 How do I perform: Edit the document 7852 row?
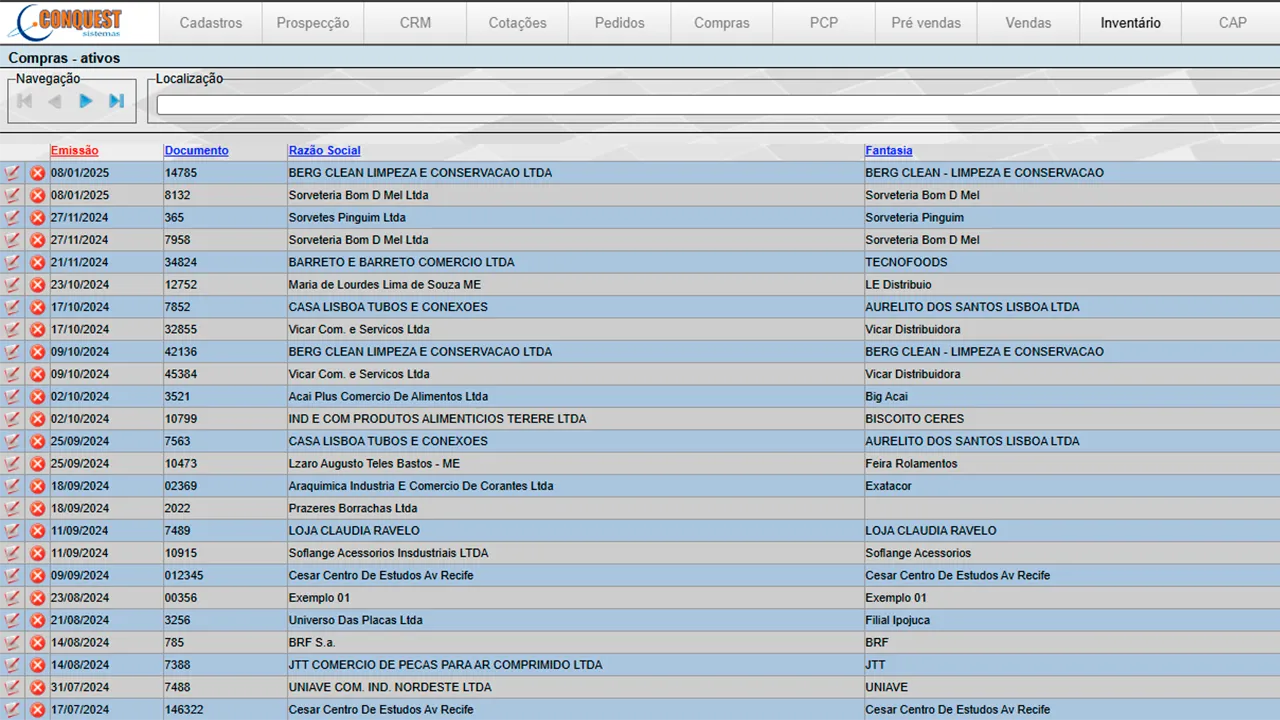point(12,307)
